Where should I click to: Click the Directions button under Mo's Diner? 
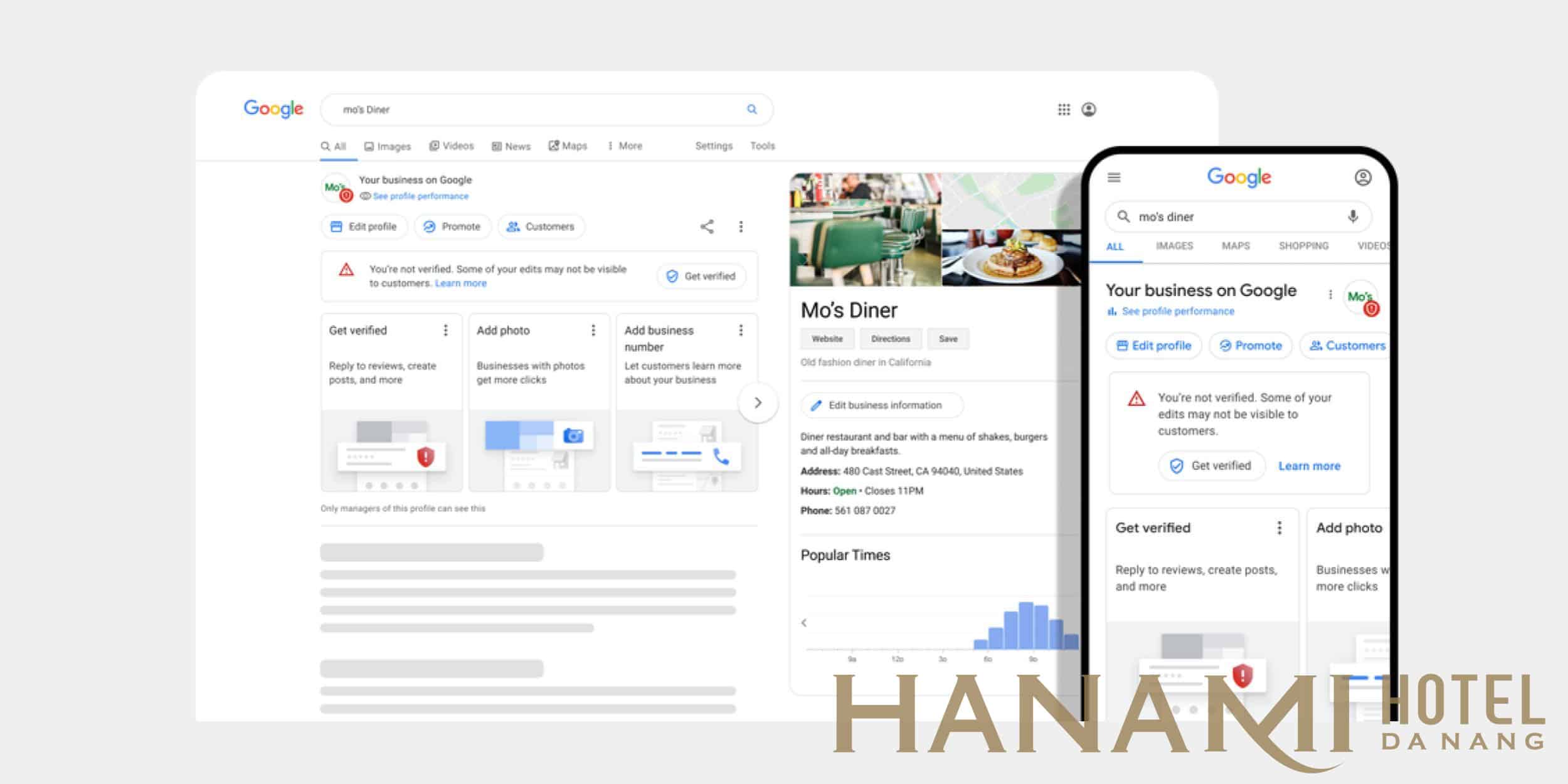pos(891,339)
